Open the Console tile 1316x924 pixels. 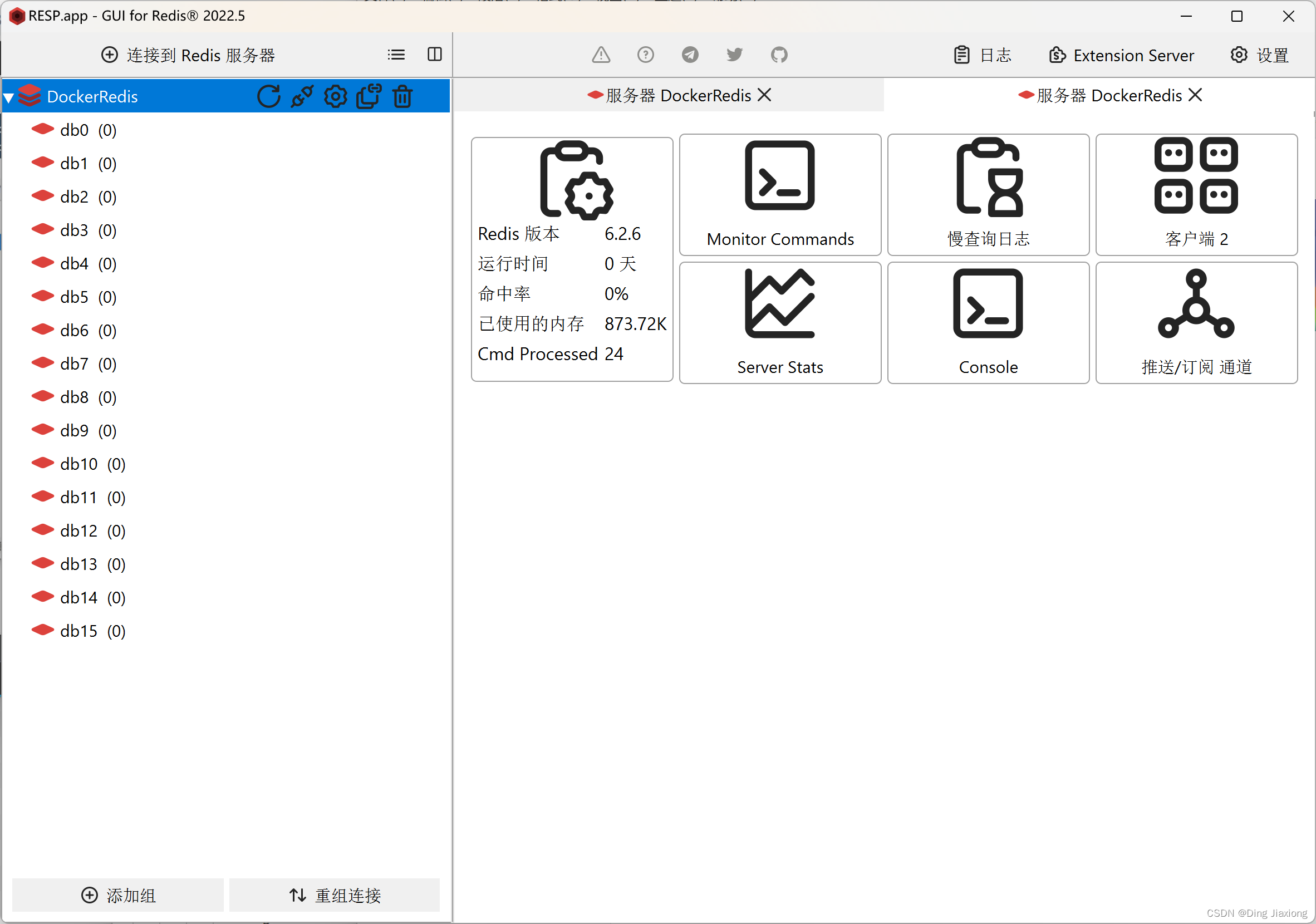point(988,323)
